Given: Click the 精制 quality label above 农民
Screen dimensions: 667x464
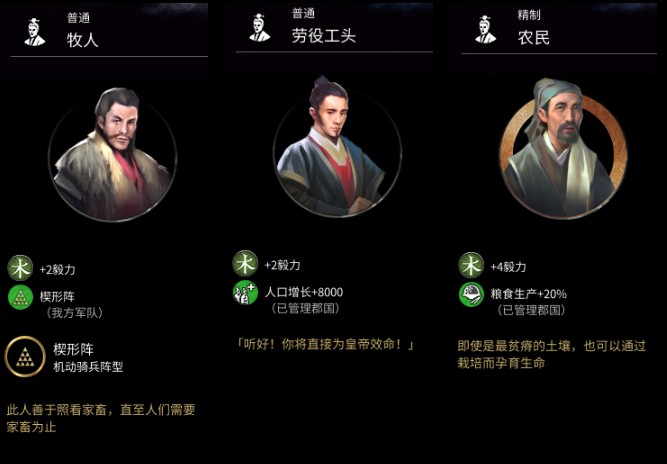Looking at the screenshot, I should [x=529, y=15].
